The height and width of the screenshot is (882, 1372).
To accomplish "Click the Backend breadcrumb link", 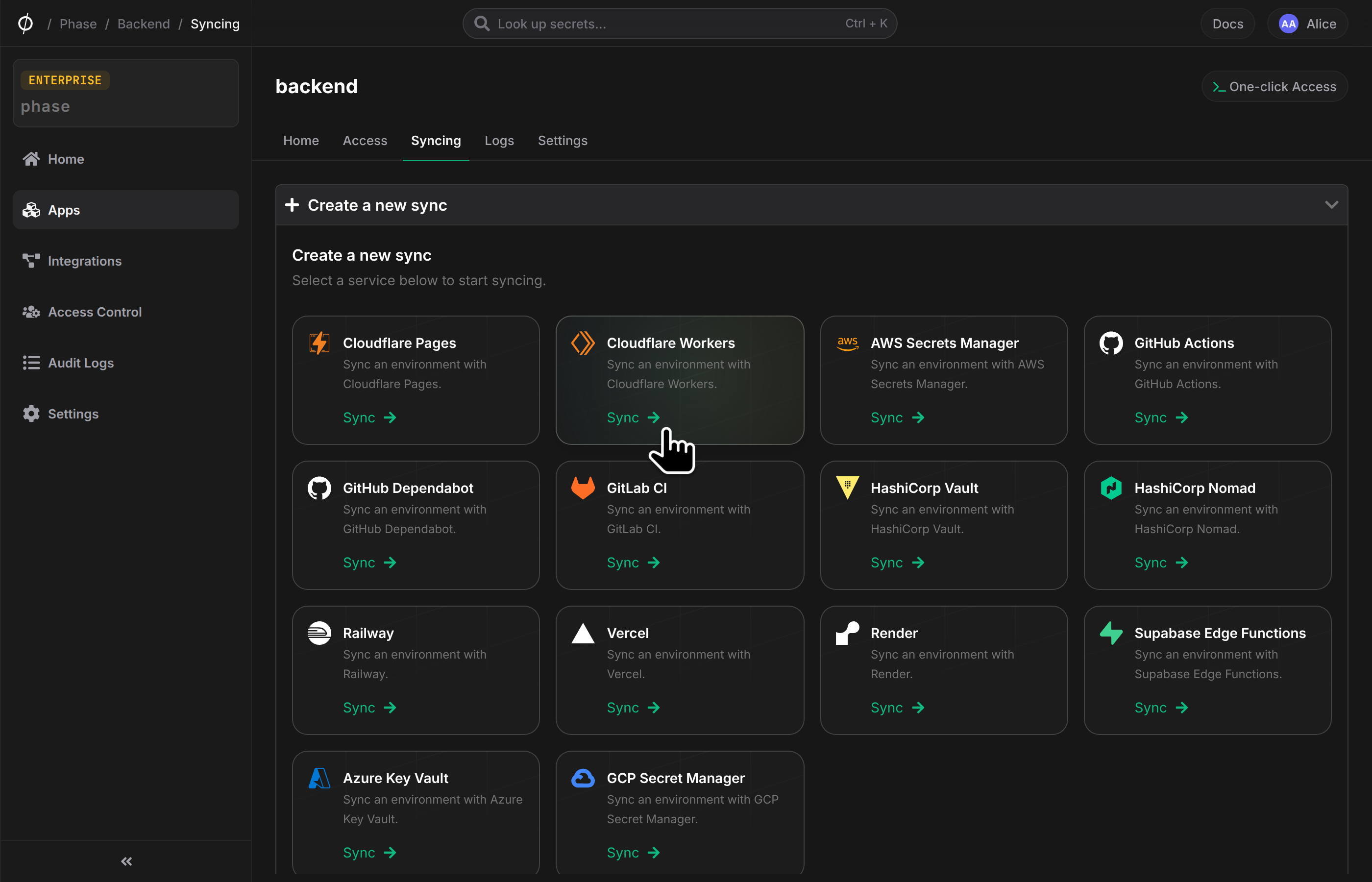I will tap(144, 24).
